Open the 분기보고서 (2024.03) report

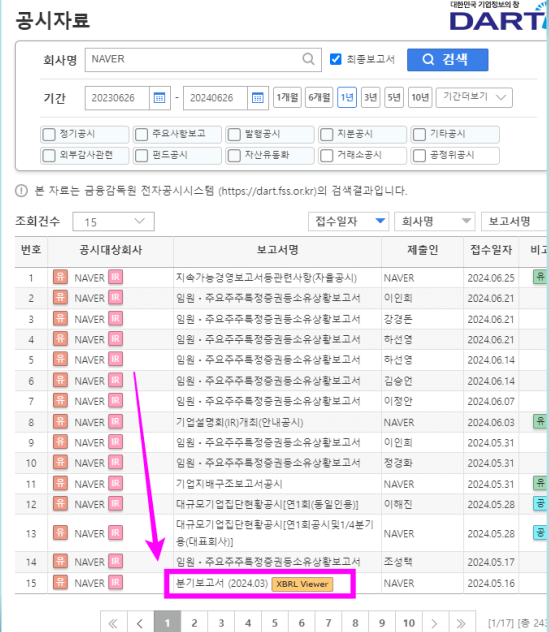[x=222, y=583]
